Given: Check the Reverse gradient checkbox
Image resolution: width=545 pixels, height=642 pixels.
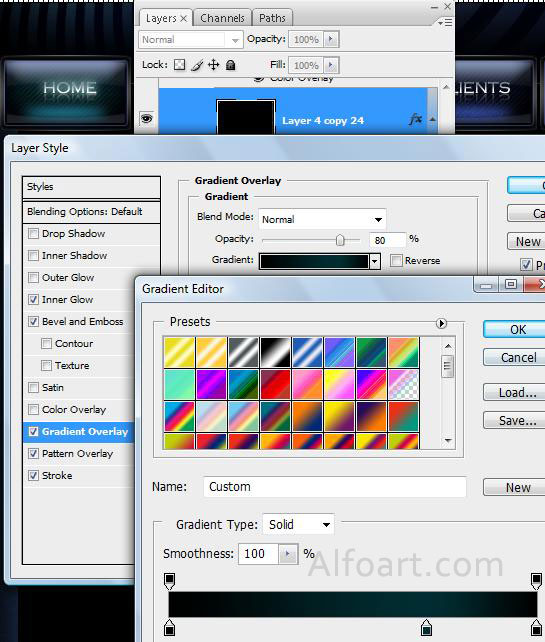Looking at the screenshot, I should click(396, 260).
